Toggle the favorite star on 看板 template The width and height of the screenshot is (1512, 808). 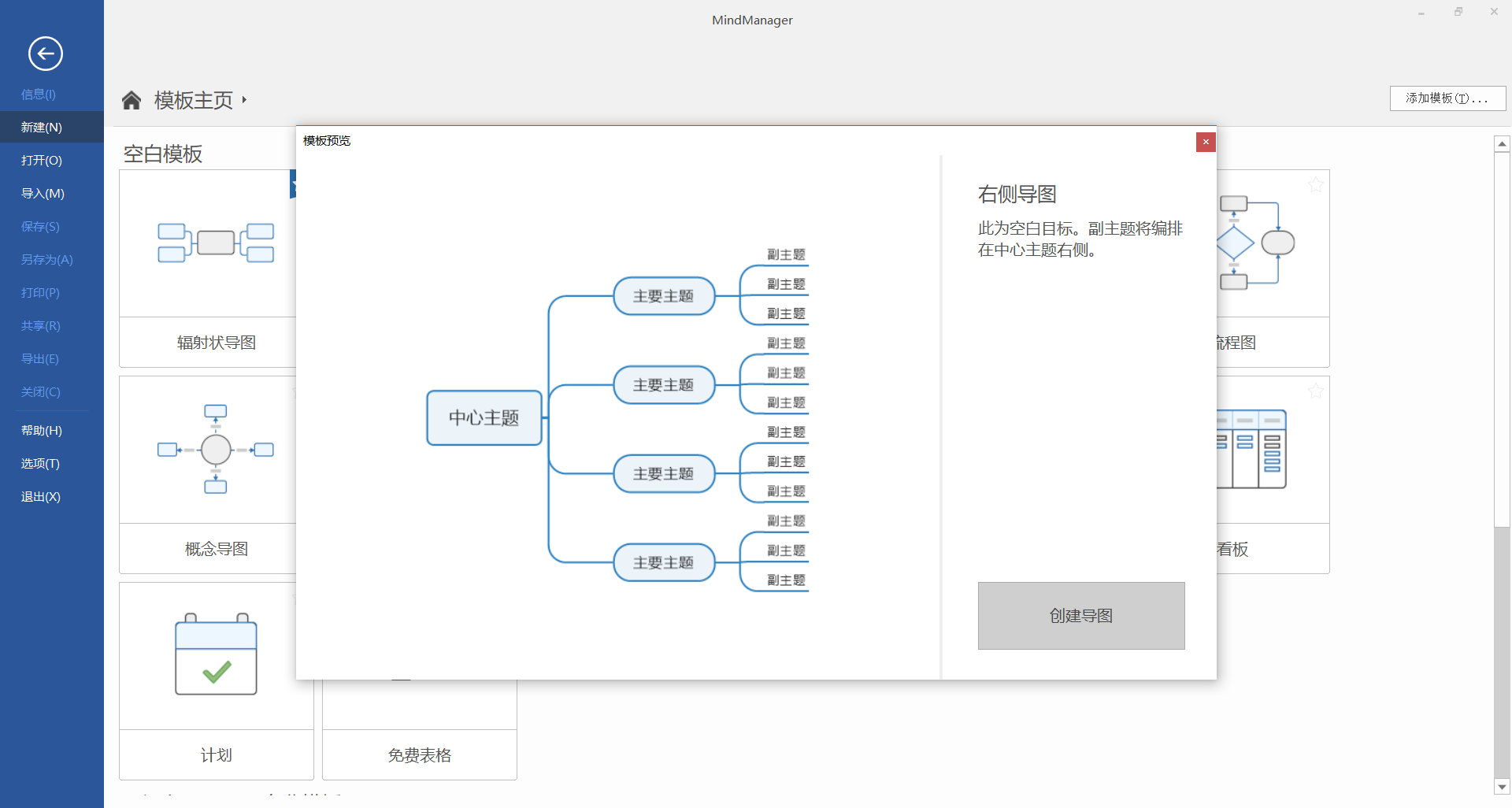1316,391
